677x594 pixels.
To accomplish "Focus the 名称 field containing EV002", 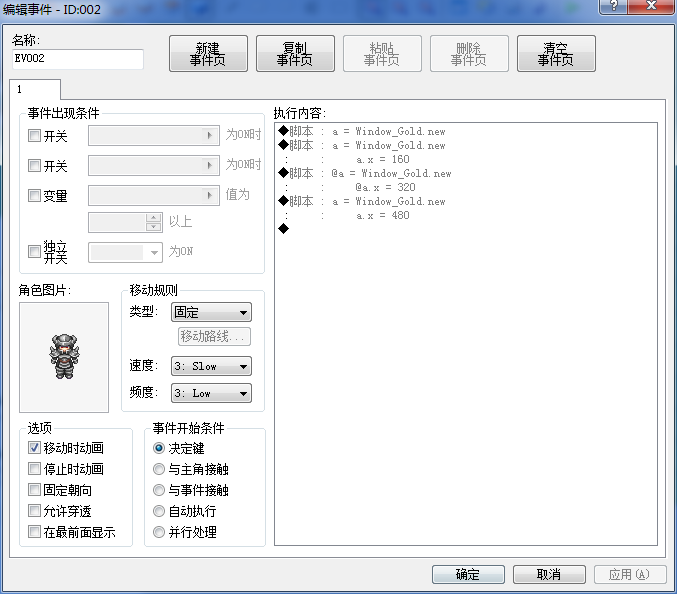I will tap(78, 59).
